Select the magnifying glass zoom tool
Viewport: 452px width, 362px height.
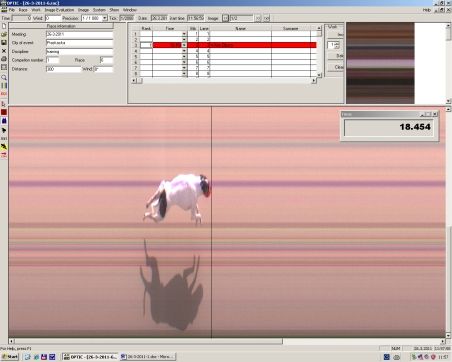click(4, 77)
